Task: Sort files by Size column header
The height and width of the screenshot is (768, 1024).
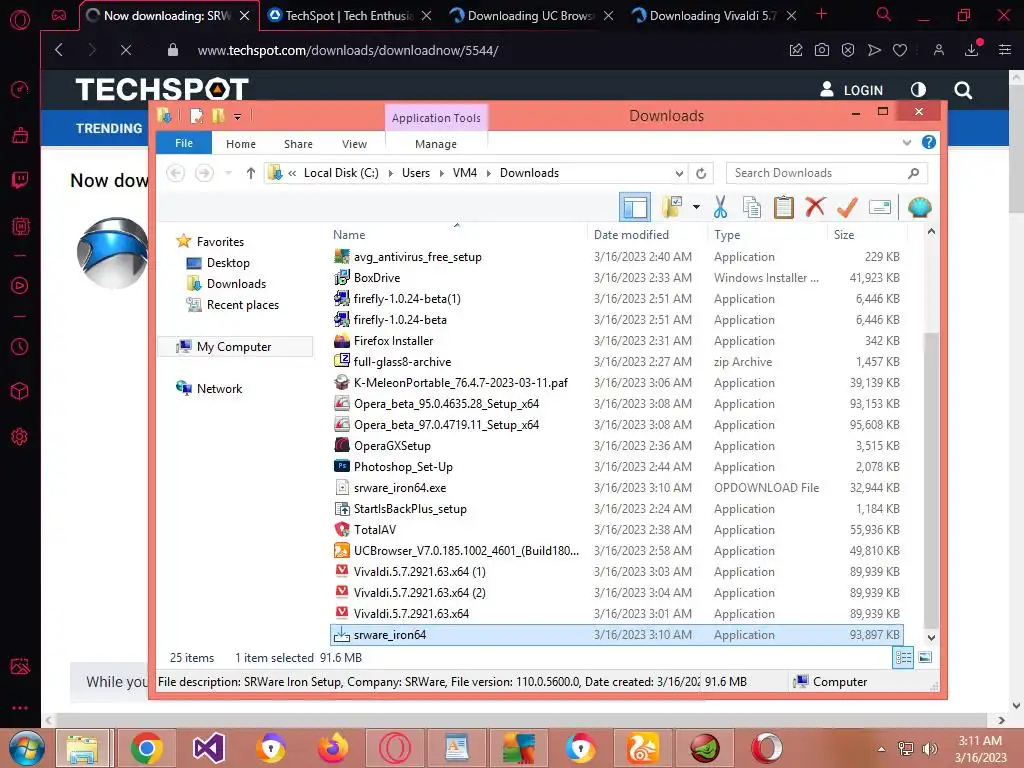Action: [844, 235]
